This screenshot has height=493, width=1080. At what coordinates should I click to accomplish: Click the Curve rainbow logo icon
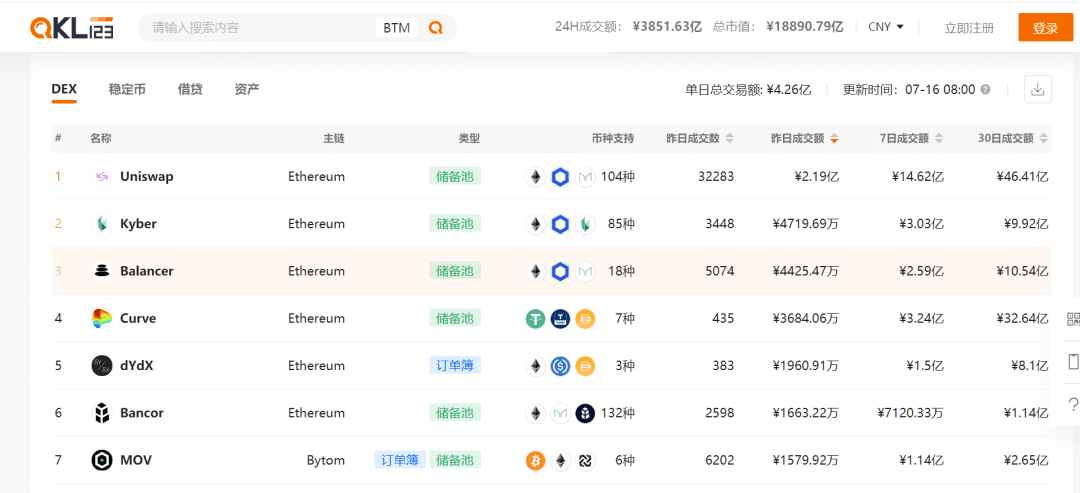coord(102,318)
